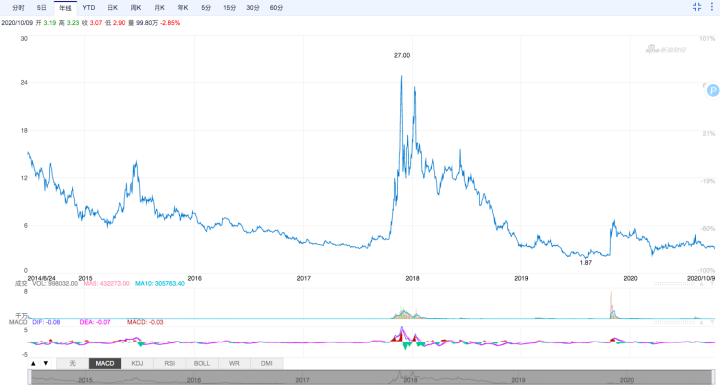Switch to 周K weekly candlestick tab
Viewport: 720px width, 387px height.
tap(136, 8)
